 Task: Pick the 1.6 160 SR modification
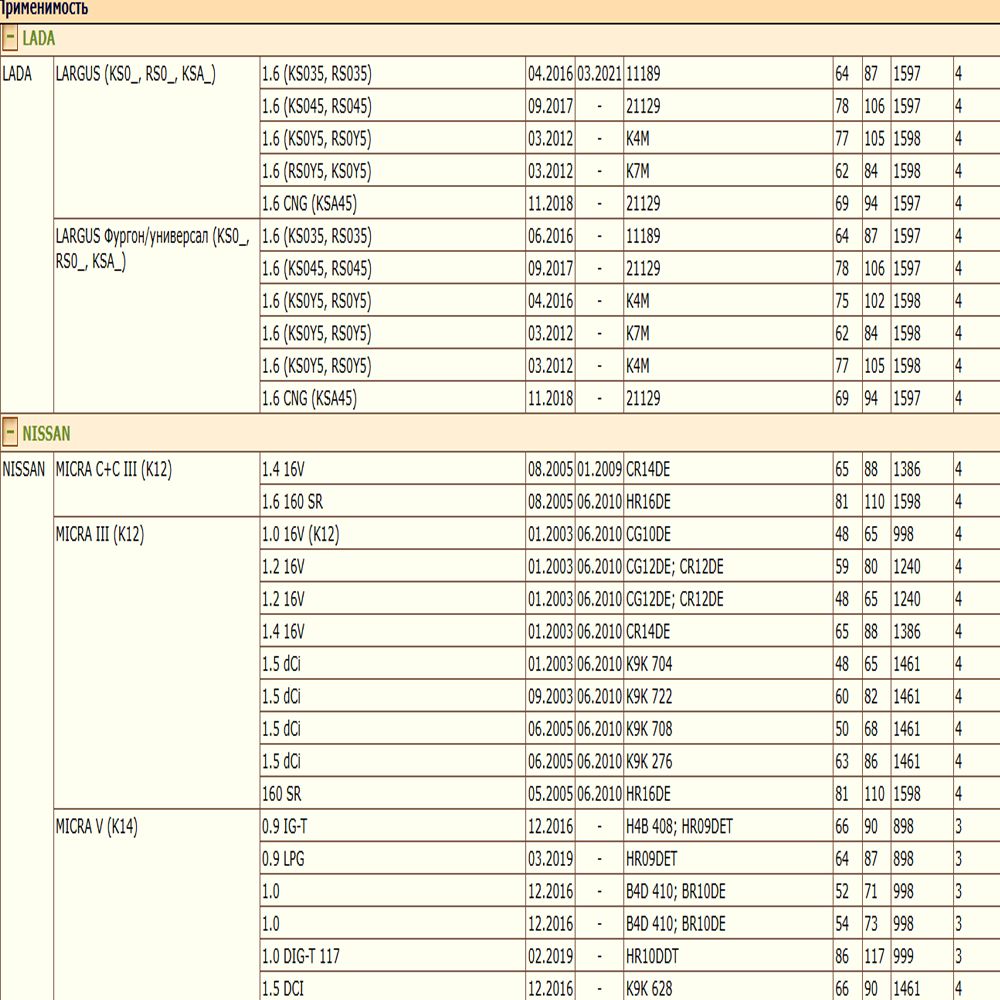point(292,502)
